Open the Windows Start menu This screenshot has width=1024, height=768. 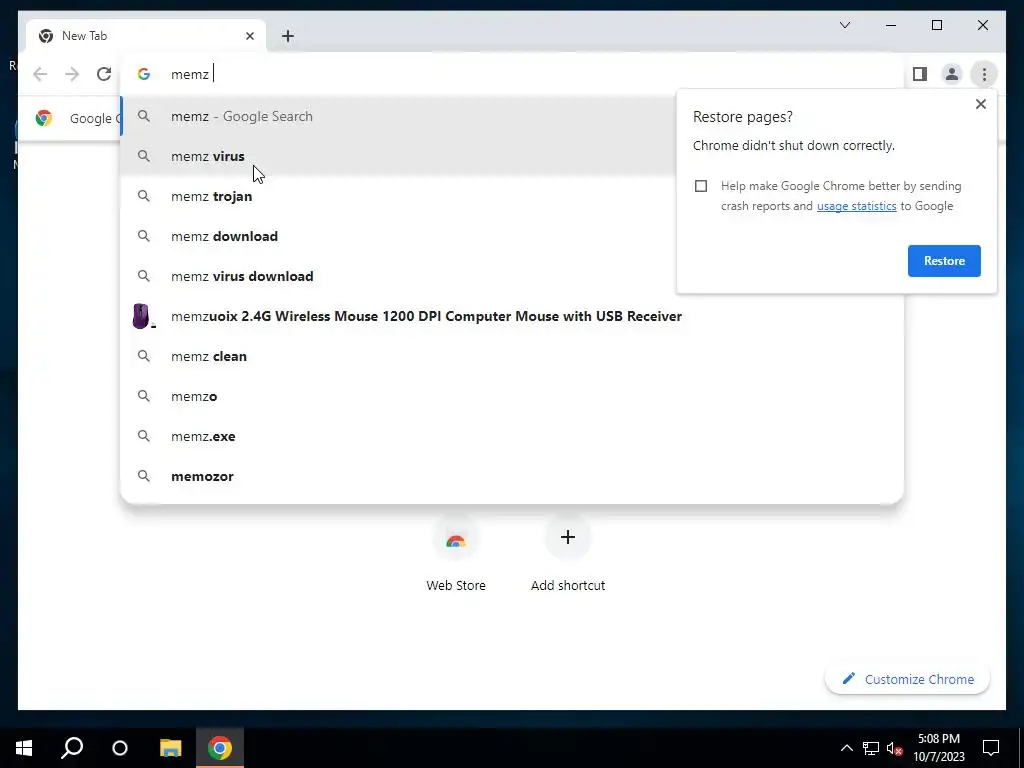[24, 748]
